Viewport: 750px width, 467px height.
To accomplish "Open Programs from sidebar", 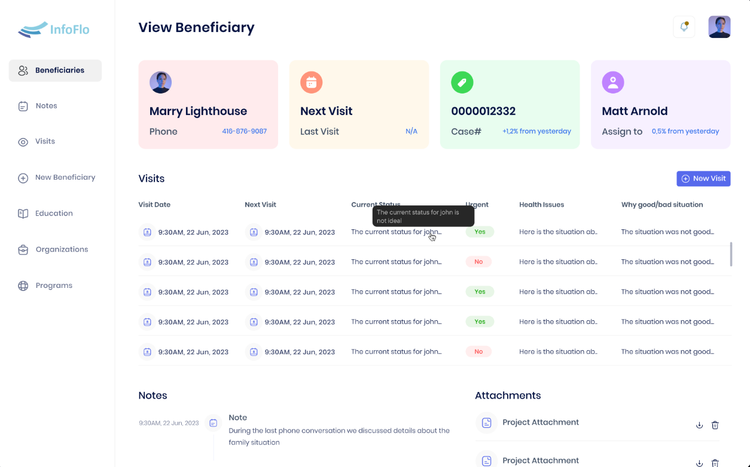I will (53, 286).
